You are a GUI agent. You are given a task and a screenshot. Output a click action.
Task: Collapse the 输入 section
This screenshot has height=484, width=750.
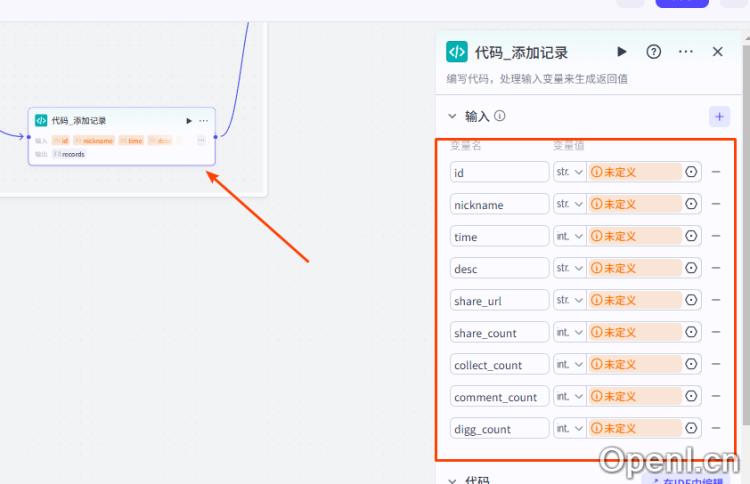pyautogui.click(x=452, y=116)
